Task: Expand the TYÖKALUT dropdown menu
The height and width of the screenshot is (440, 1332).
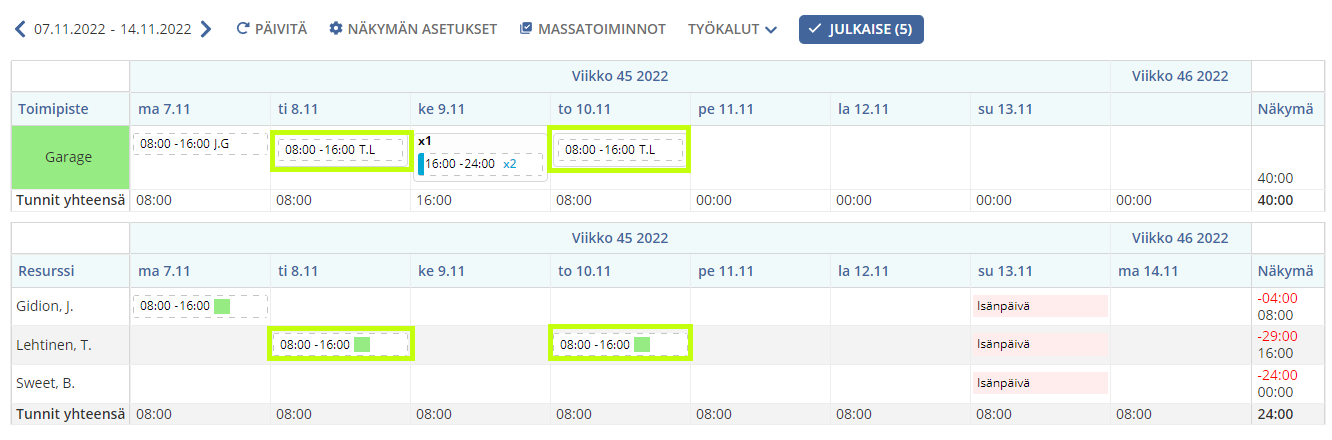Action: 732,29
